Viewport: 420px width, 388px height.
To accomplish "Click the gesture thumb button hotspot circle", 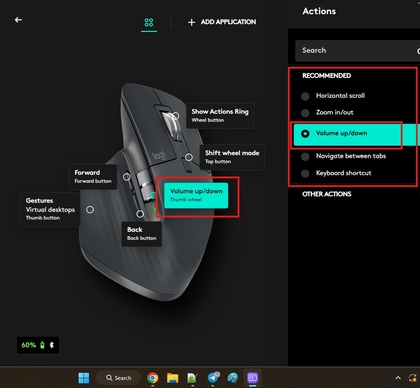I will (x=90, y=210).
